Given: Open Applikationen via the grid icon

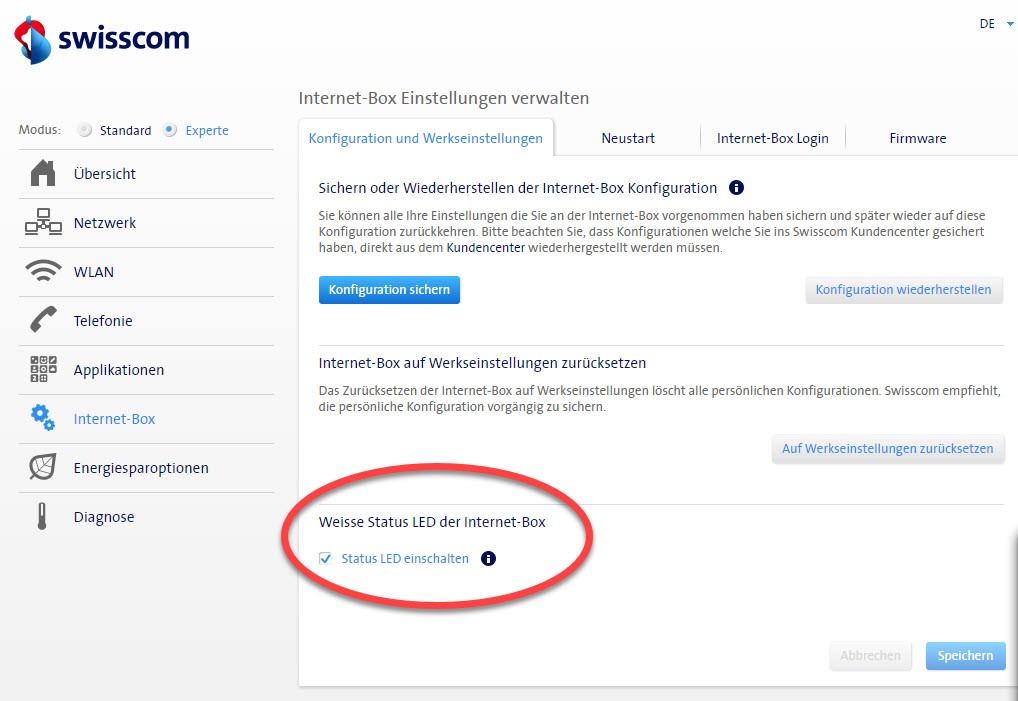Looking at the screenshot, I should (43, 370).
